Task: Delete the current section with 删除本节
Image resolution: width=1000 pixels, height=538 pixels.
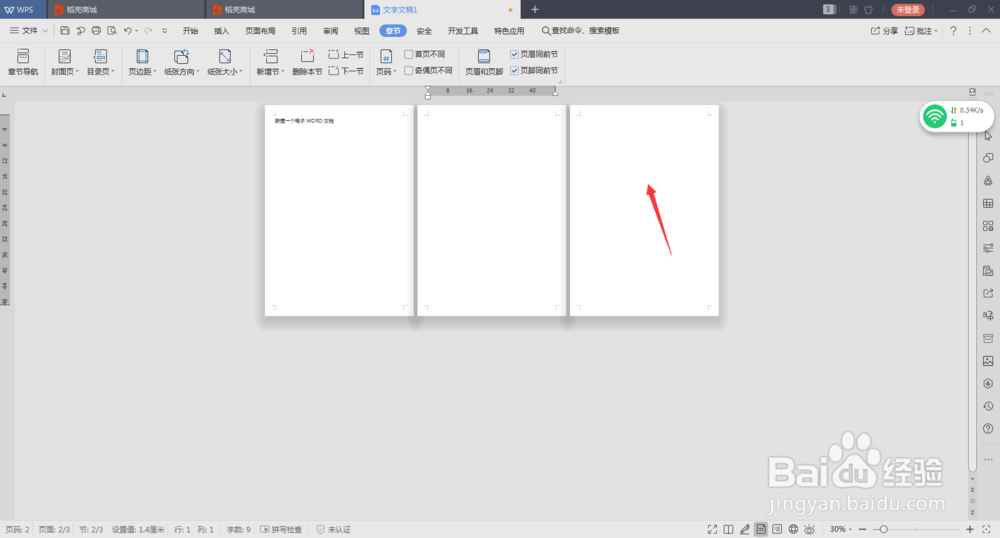Action: pos(307,62)
